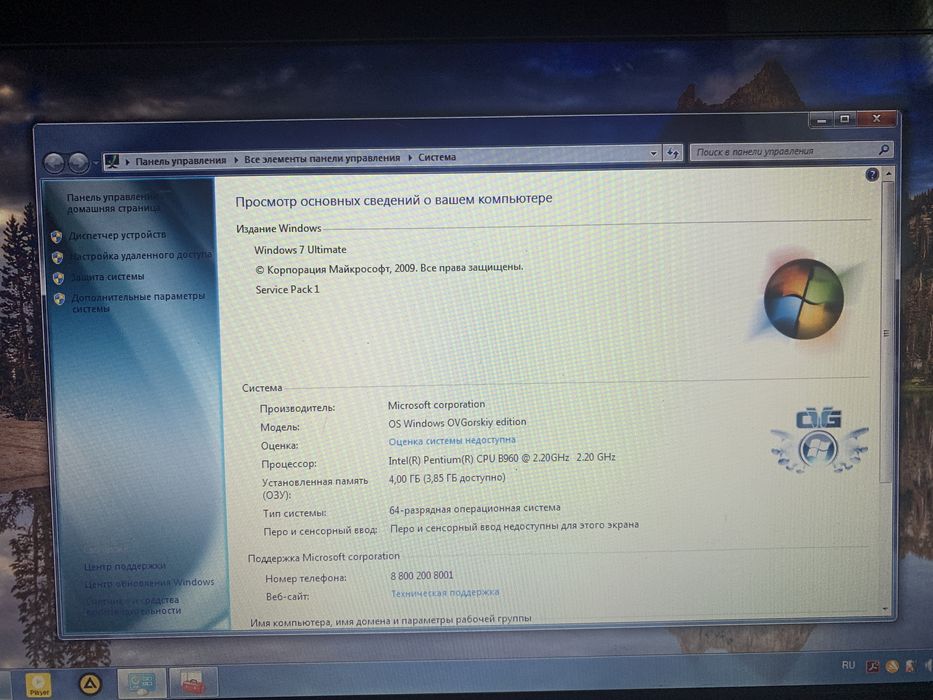933x700 pixels.
Task: Open Дополнительные параметры системы link
Action: (x=138, y=302)
